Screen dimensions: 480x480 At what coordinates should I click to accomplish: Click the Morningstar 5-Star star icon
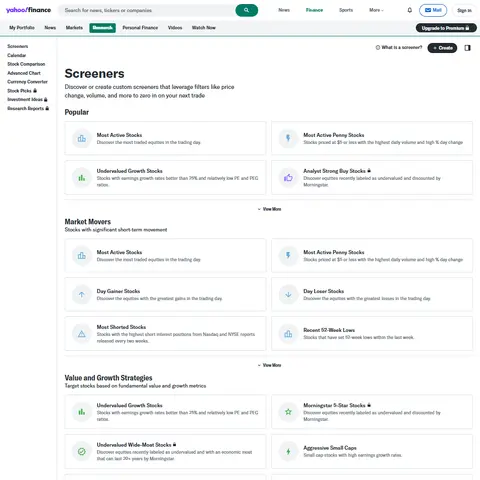click(x=288, y=412)
